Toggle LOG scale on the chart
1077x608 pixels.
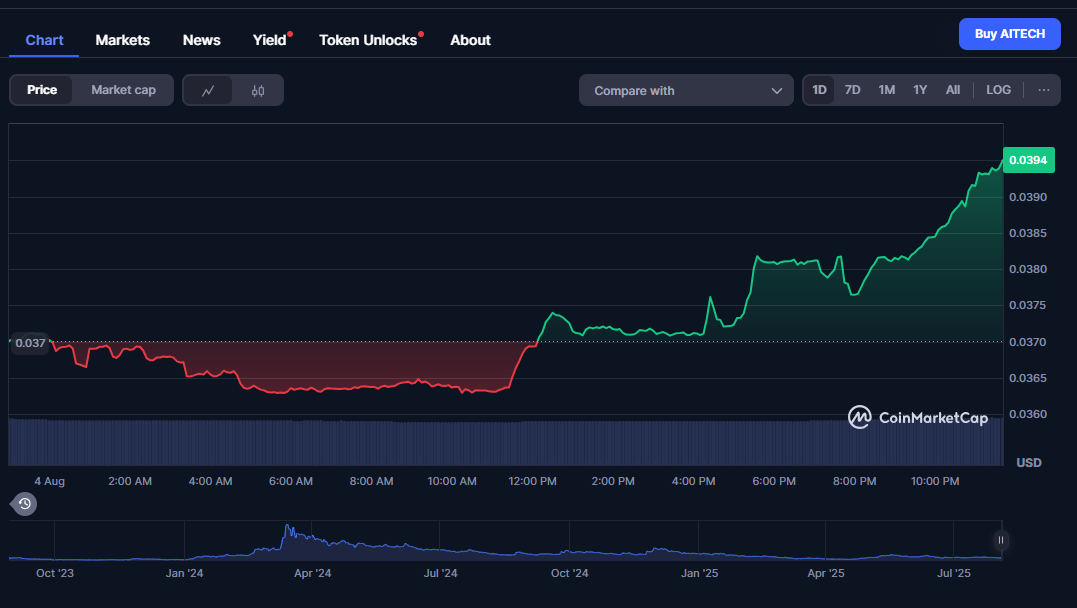(998, 90)
